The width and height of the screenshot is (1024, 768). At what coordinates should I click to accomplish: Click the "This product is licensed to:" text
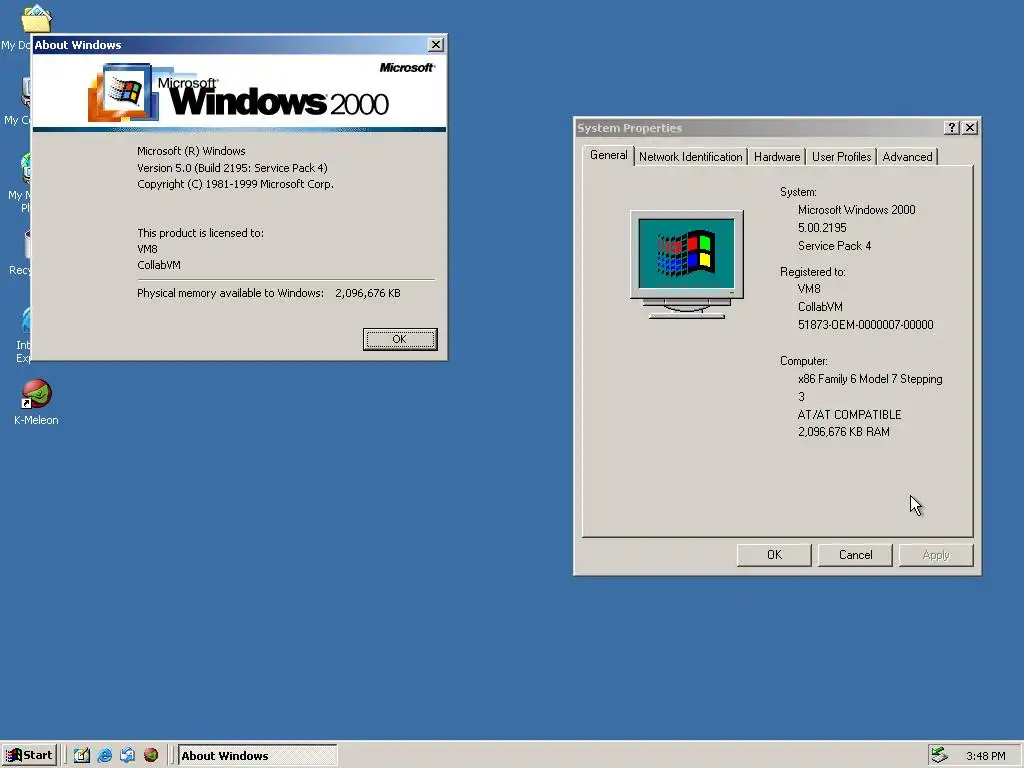point(200,233)
